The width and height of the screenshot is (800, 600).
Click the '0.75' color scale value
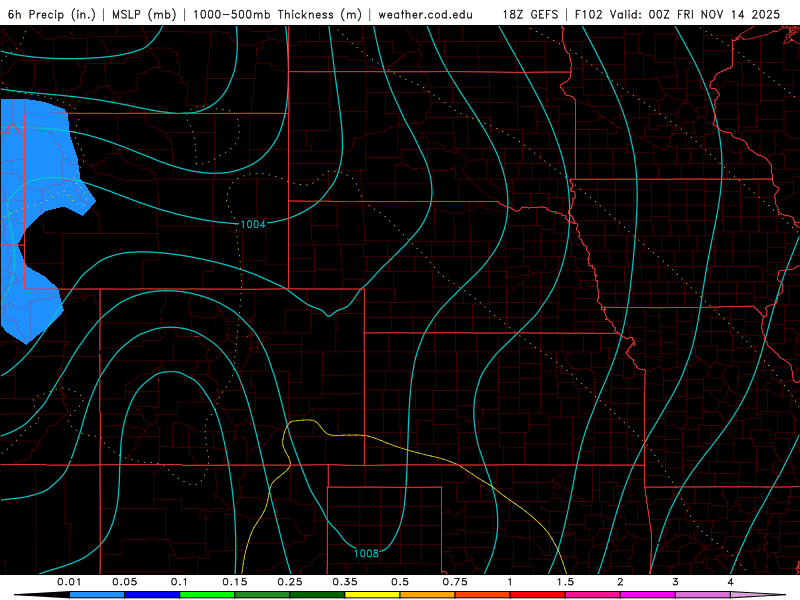[x=455, y=582]
